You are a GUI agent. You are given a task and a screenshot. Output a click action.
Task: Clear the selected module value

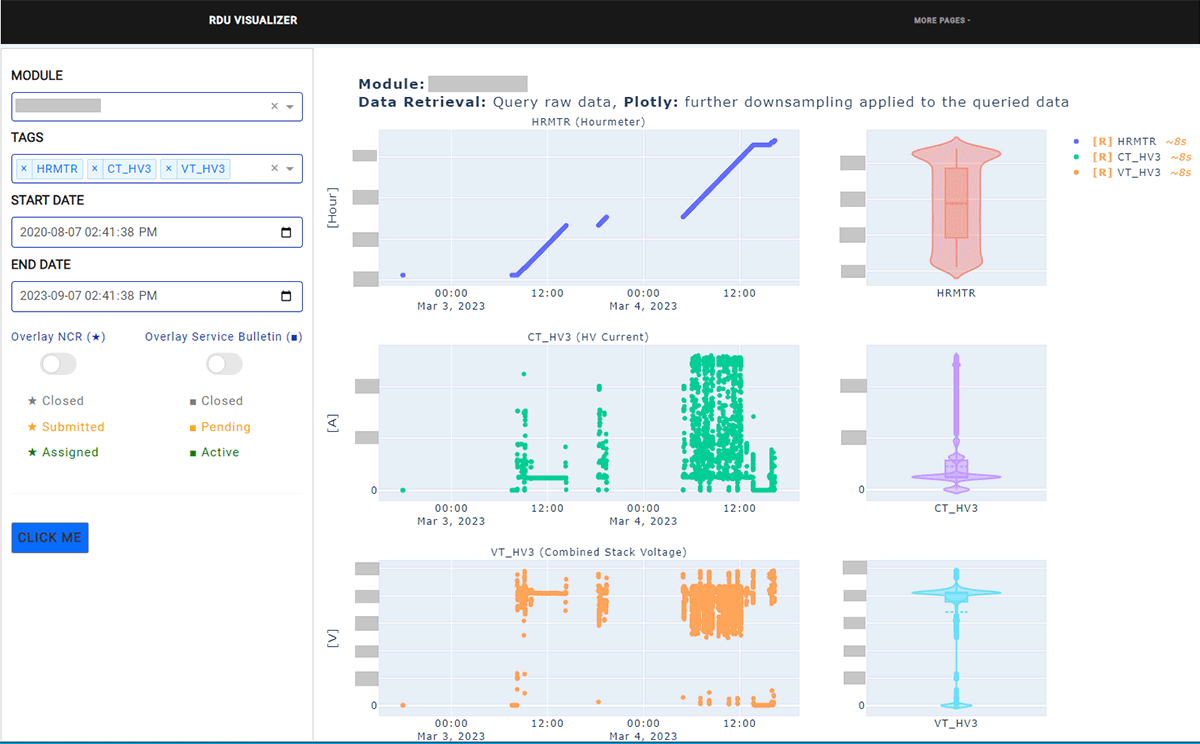pos(274,107)
